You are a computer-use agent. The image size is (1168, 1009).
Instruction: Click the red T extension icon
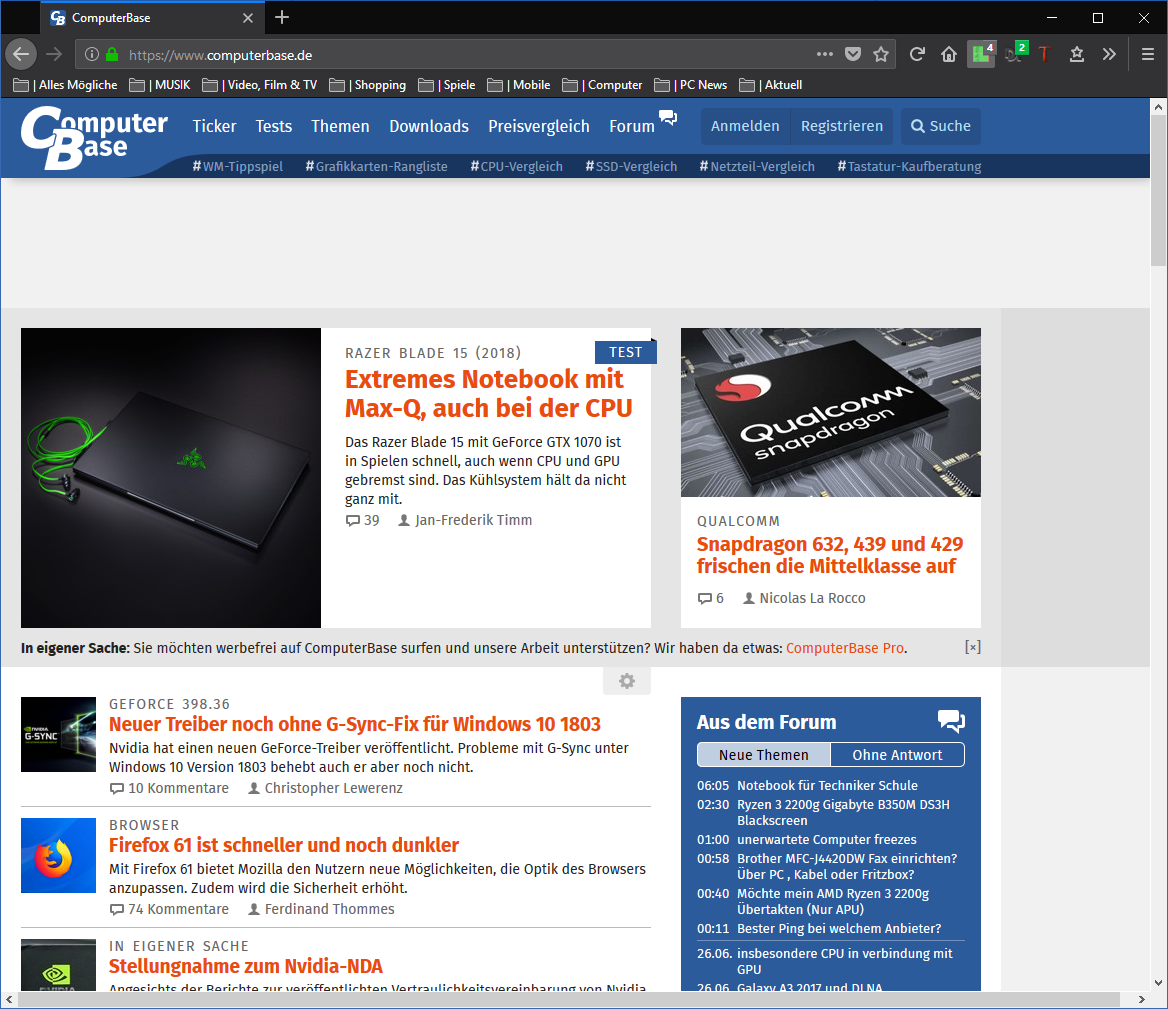(x=1044, y=54)
